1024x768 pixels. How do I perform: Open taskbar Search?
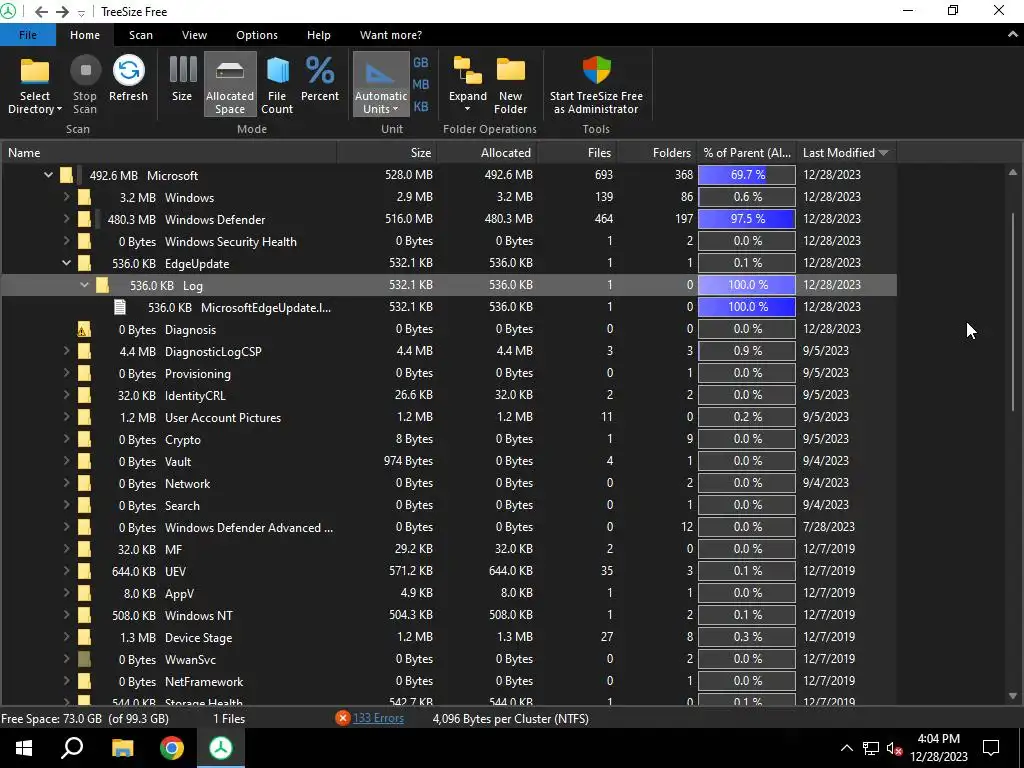click(72, 748)
